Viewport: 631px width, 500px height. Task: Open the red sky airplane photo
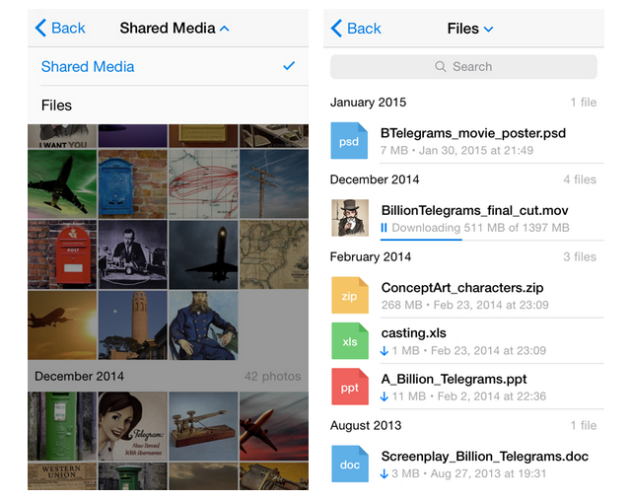point(274,426)
